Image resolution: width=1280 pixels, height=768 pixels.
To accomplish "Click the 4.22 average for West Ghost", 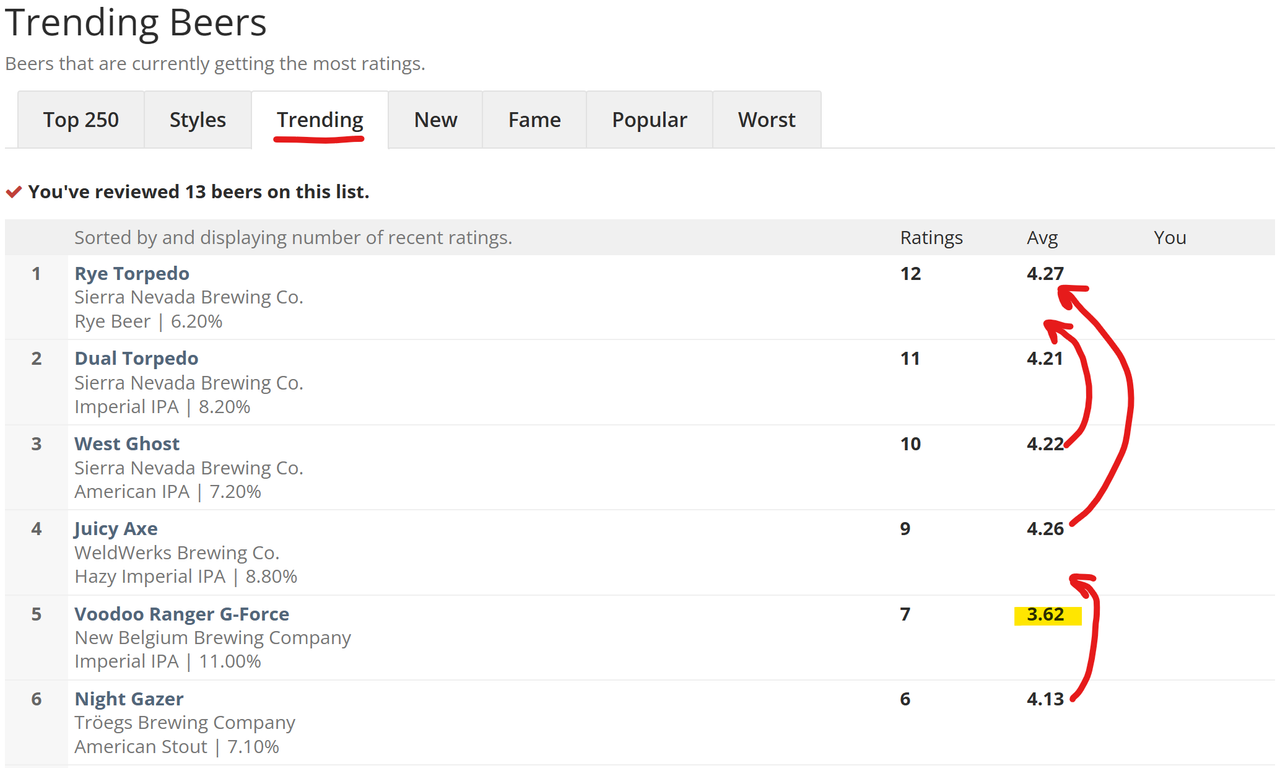I will [1045, 443].
